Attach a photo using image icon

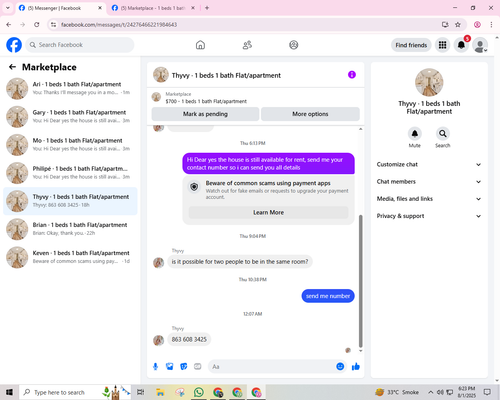coord(170,367)
